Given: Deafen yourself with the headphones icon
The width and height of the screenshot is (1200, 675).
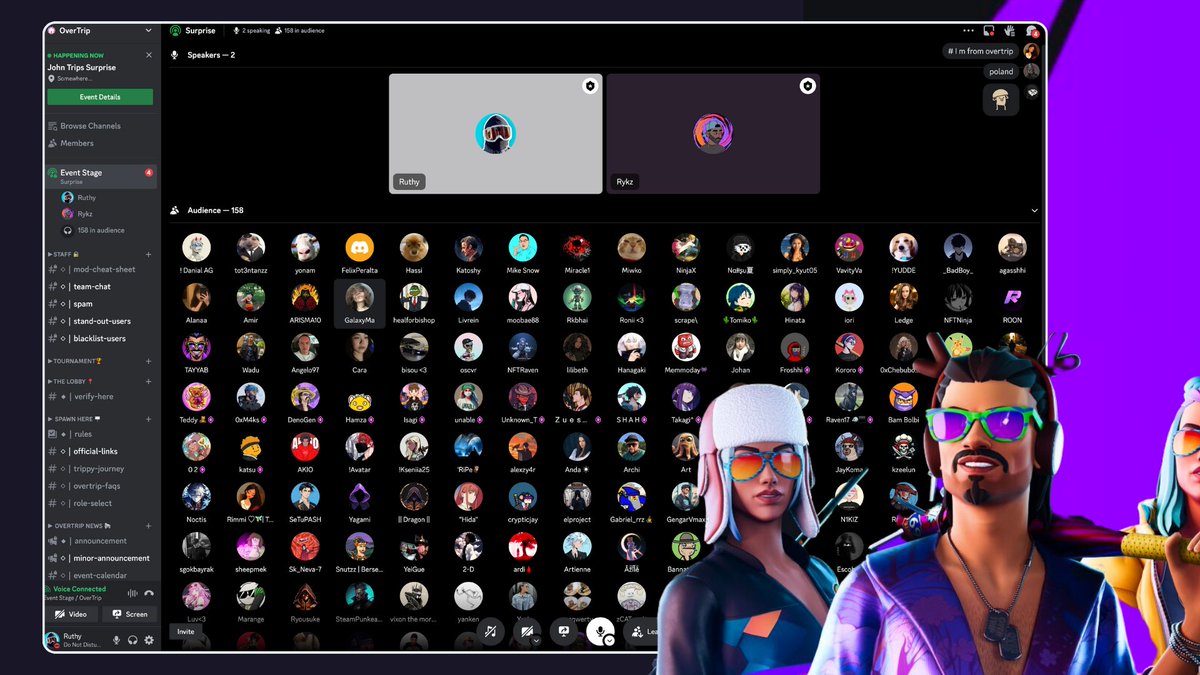Looking at the screenshot, I should click(x=132, y=640).
